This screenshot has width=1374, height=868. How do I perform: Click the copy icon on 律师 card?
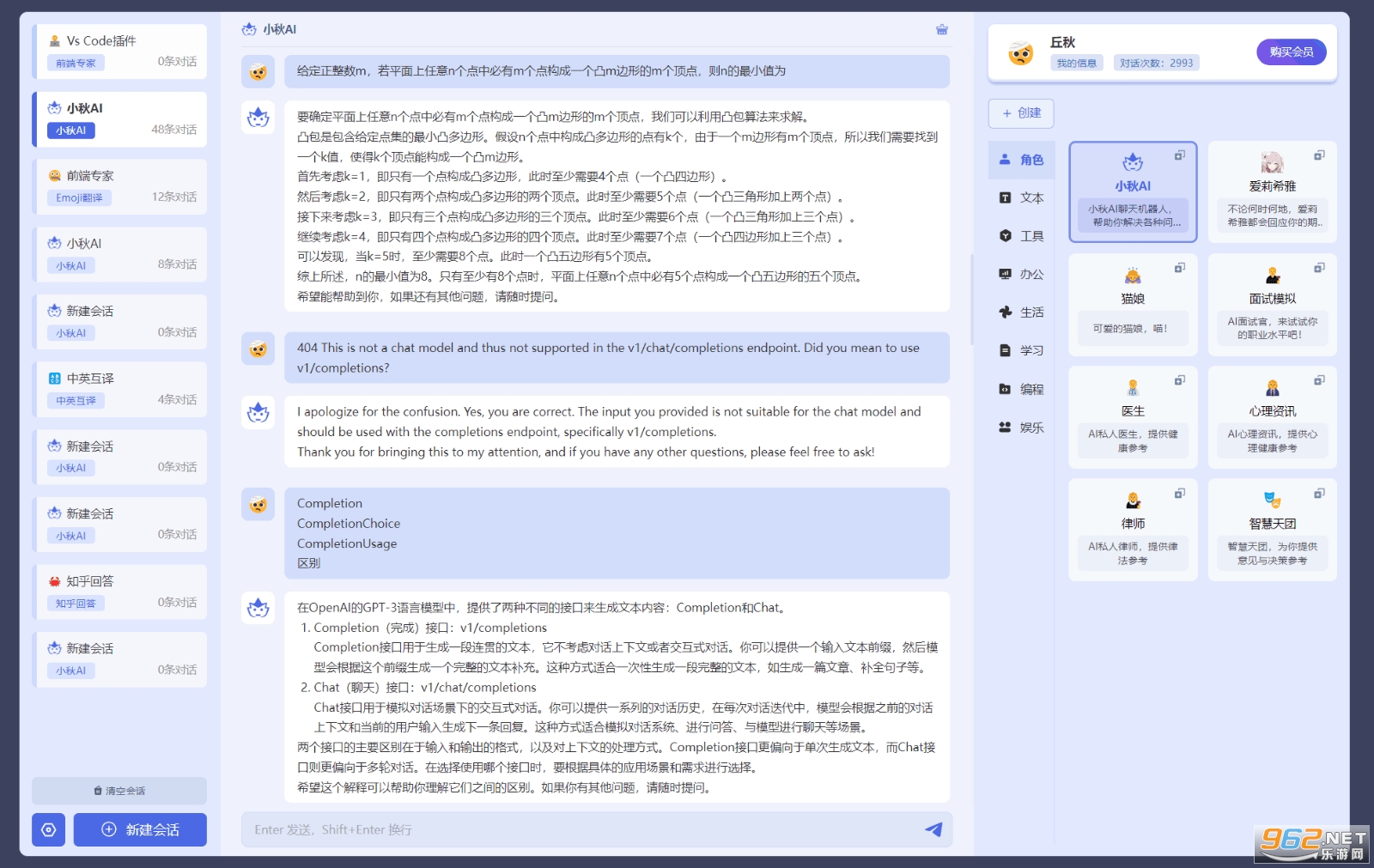tap(1180, 493)
